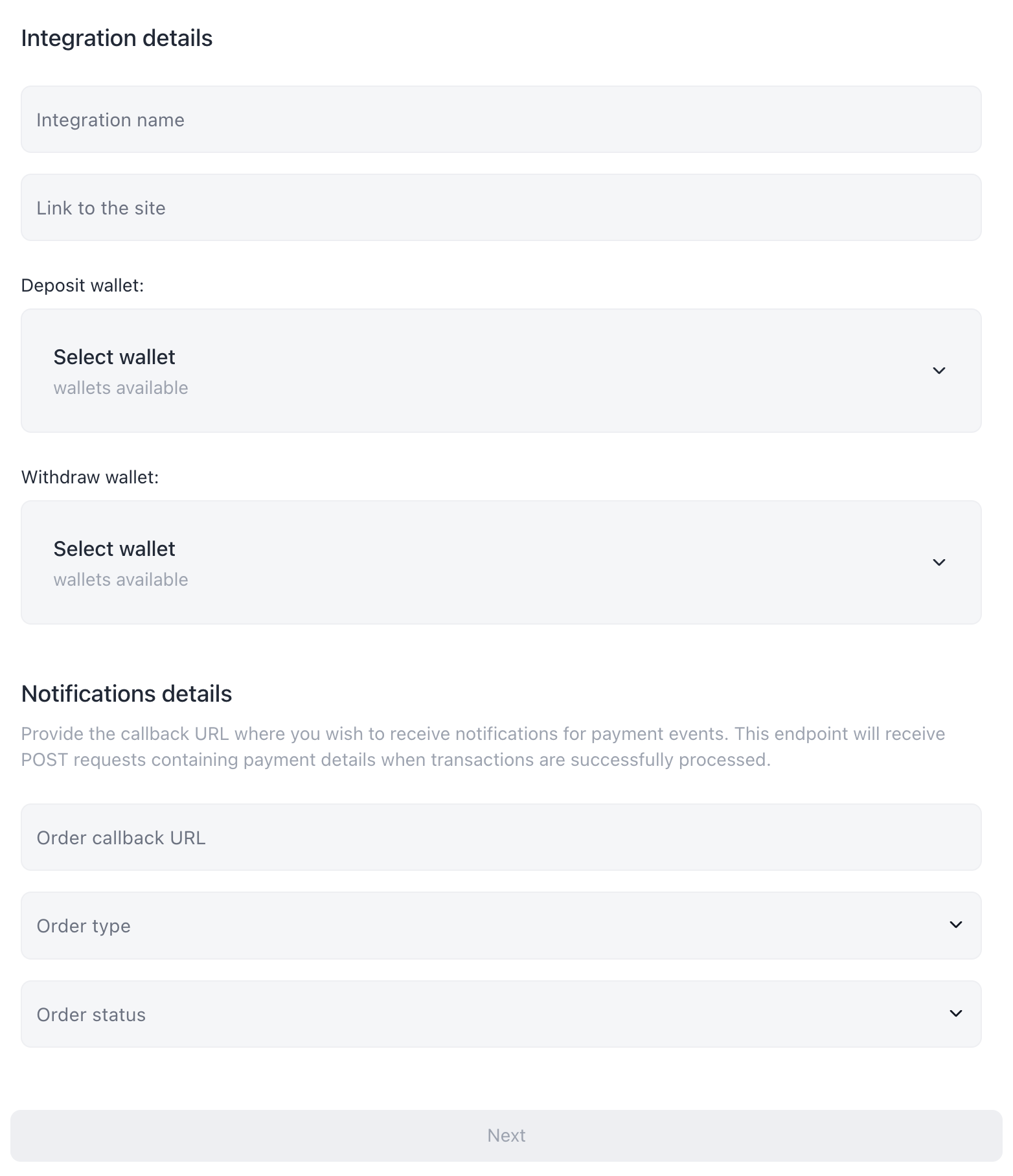Click 'wallets available' text under Withdraw wallet

(120, 580)
